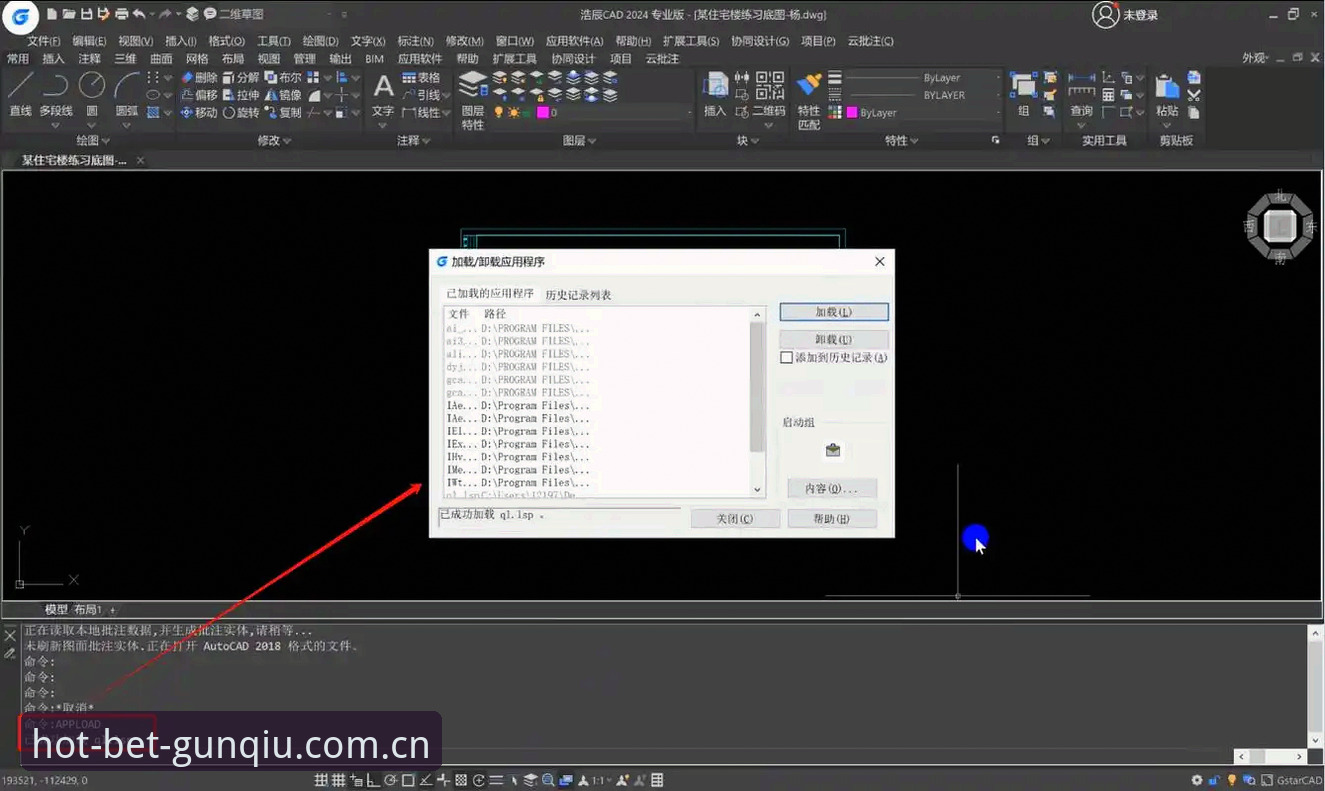Screen dimensions: 1325x791
Task: Open the GstarCAD application logo menu
Action: point(20,15)
